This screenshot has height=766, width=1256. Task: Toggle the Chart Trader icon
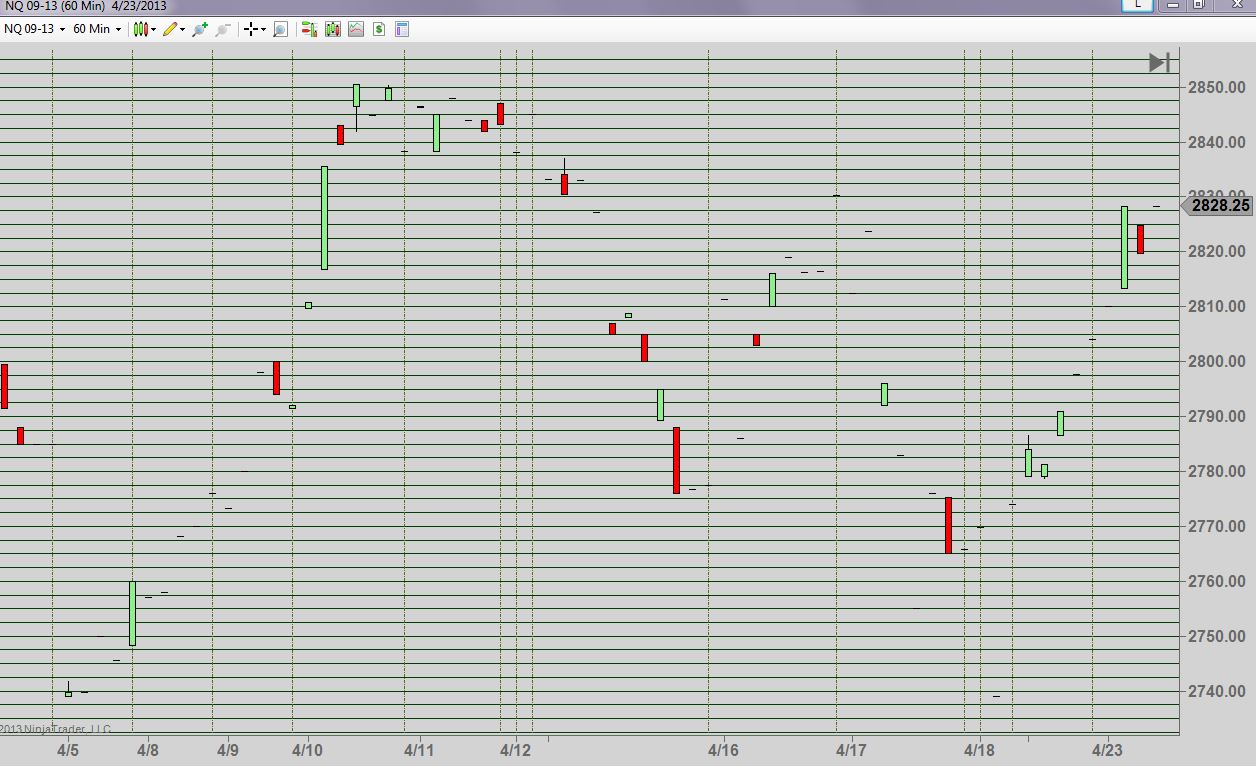coord(309,29)
